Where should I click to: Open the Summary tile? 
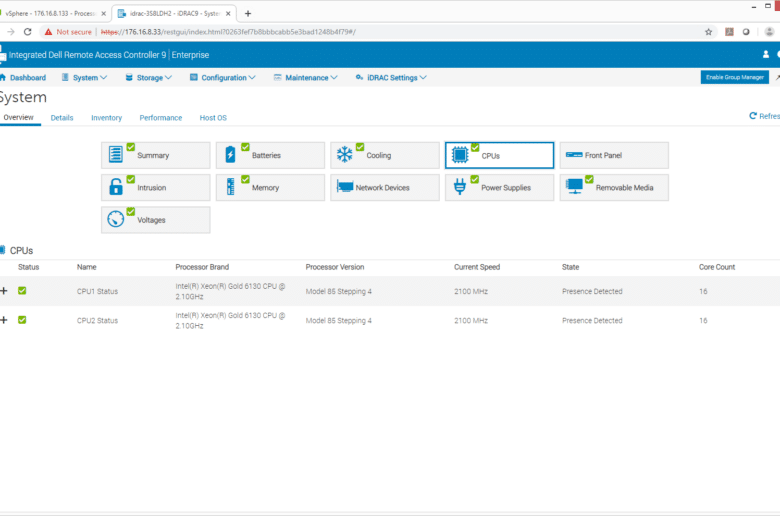click(x=155, y=155)
